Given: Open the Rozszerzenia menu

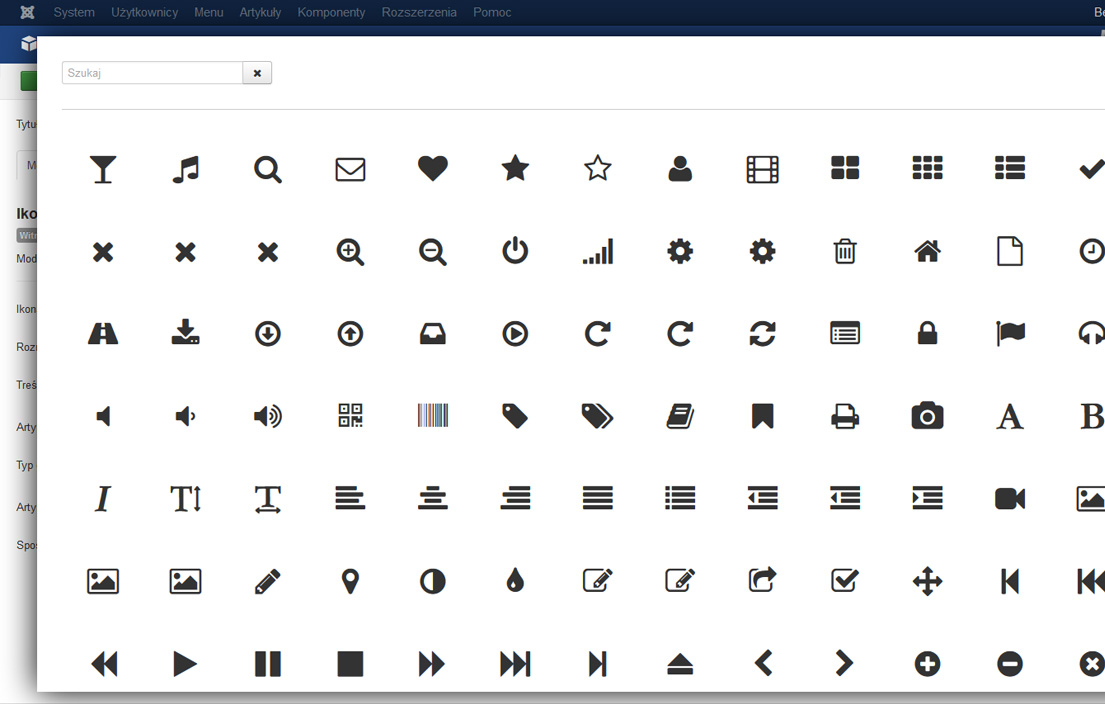Looking at the screenshot, I should coord(419,12).
